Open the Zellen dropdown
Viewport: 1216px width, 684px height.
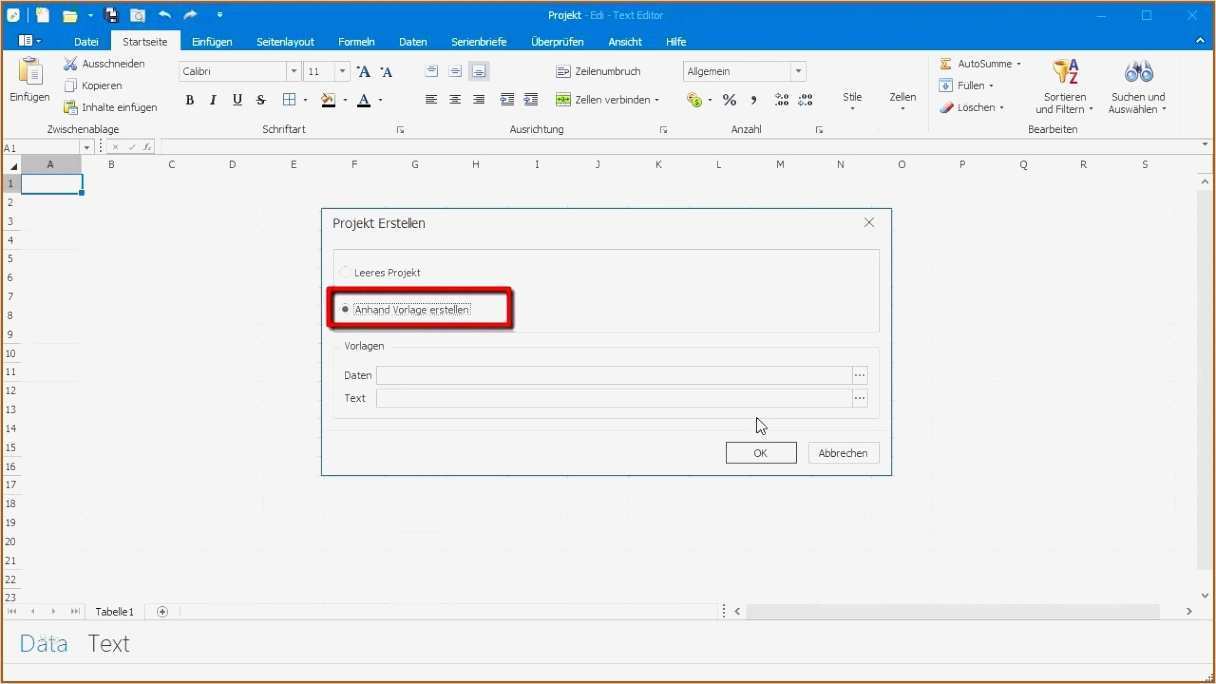pyautogui.click(x=903, y=100)
